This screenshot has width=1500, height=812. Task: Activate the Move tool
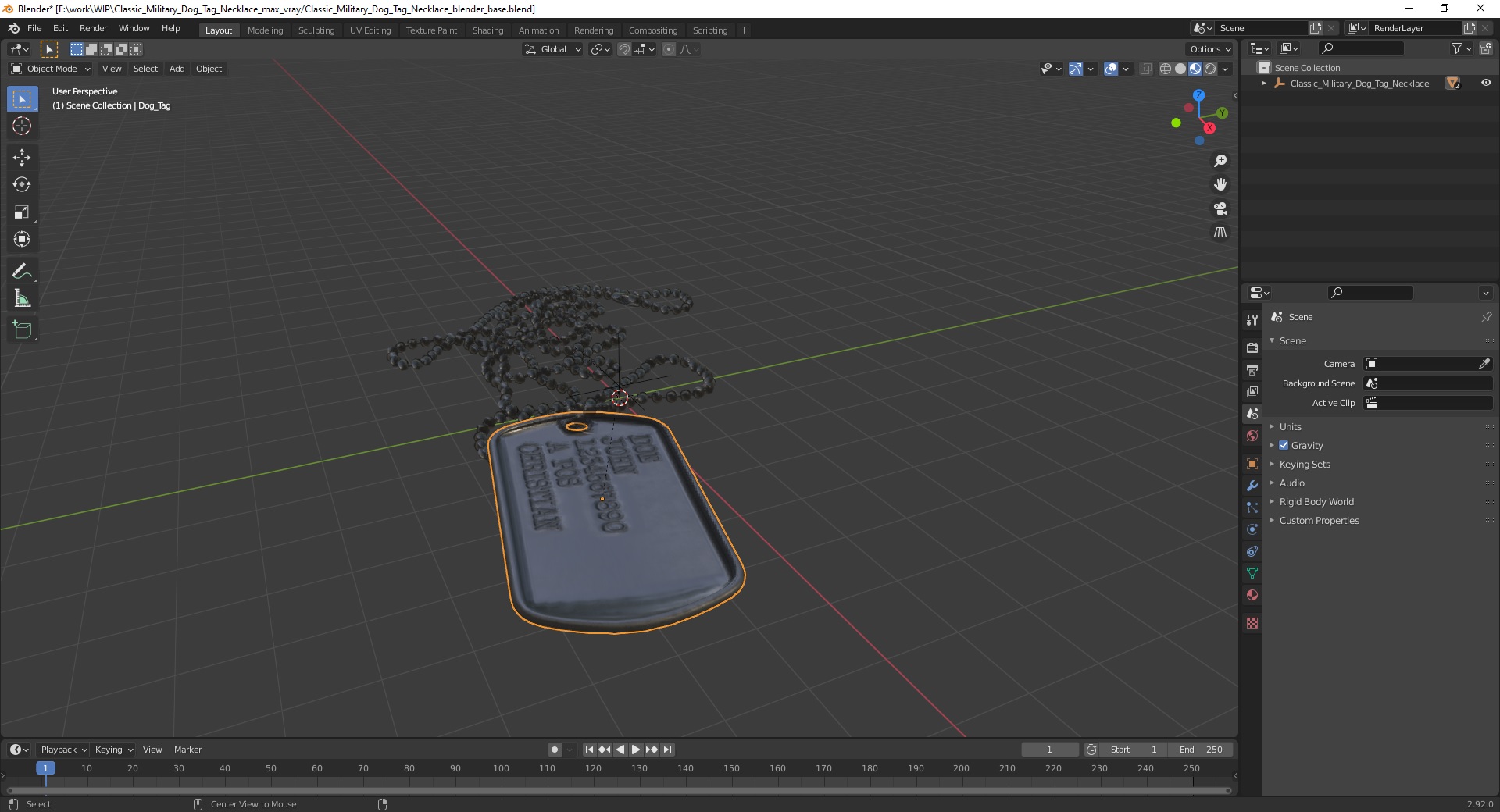(22, 158)
